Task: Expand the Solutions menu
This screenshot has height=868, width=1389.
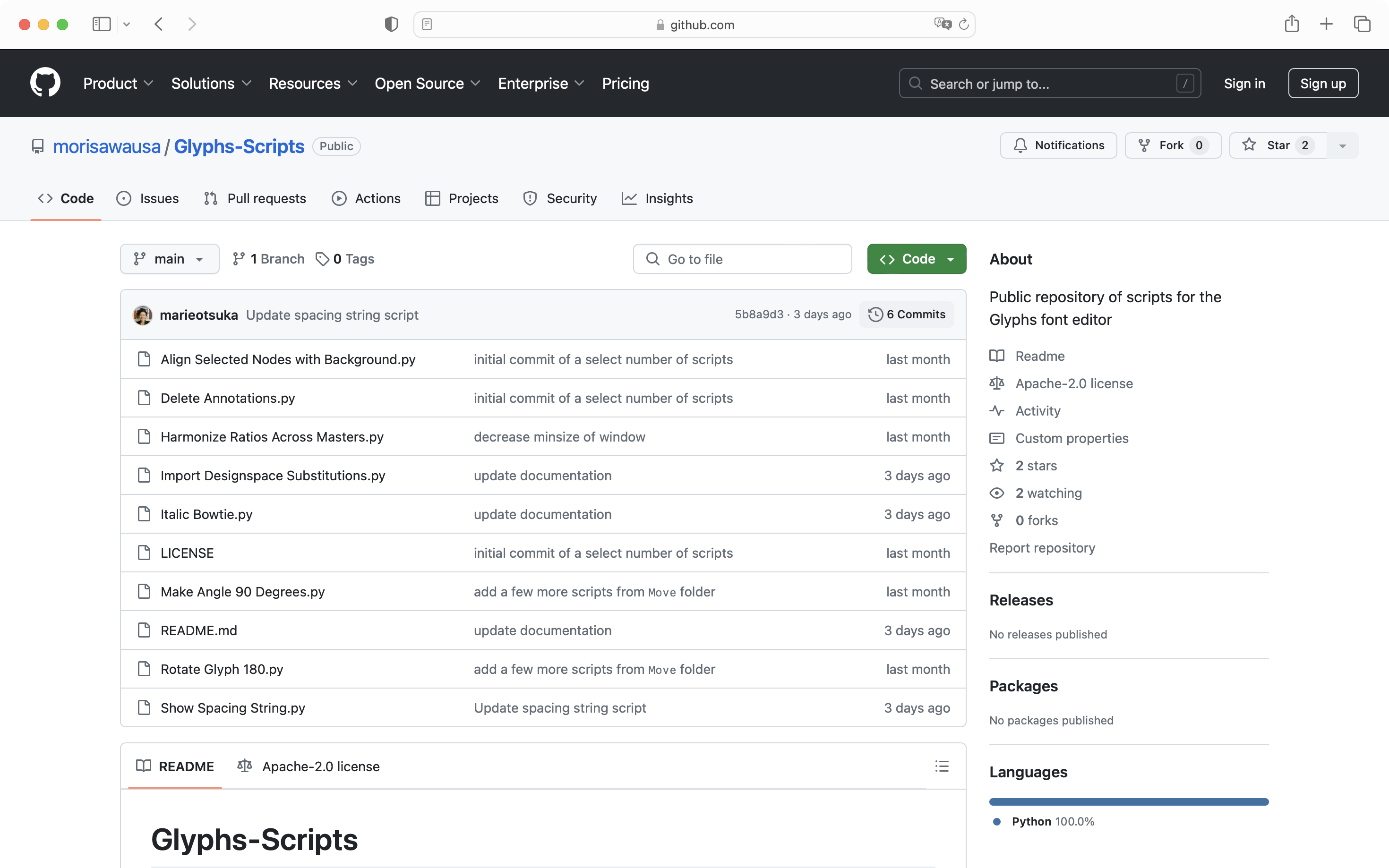Action: pos(211,83)
